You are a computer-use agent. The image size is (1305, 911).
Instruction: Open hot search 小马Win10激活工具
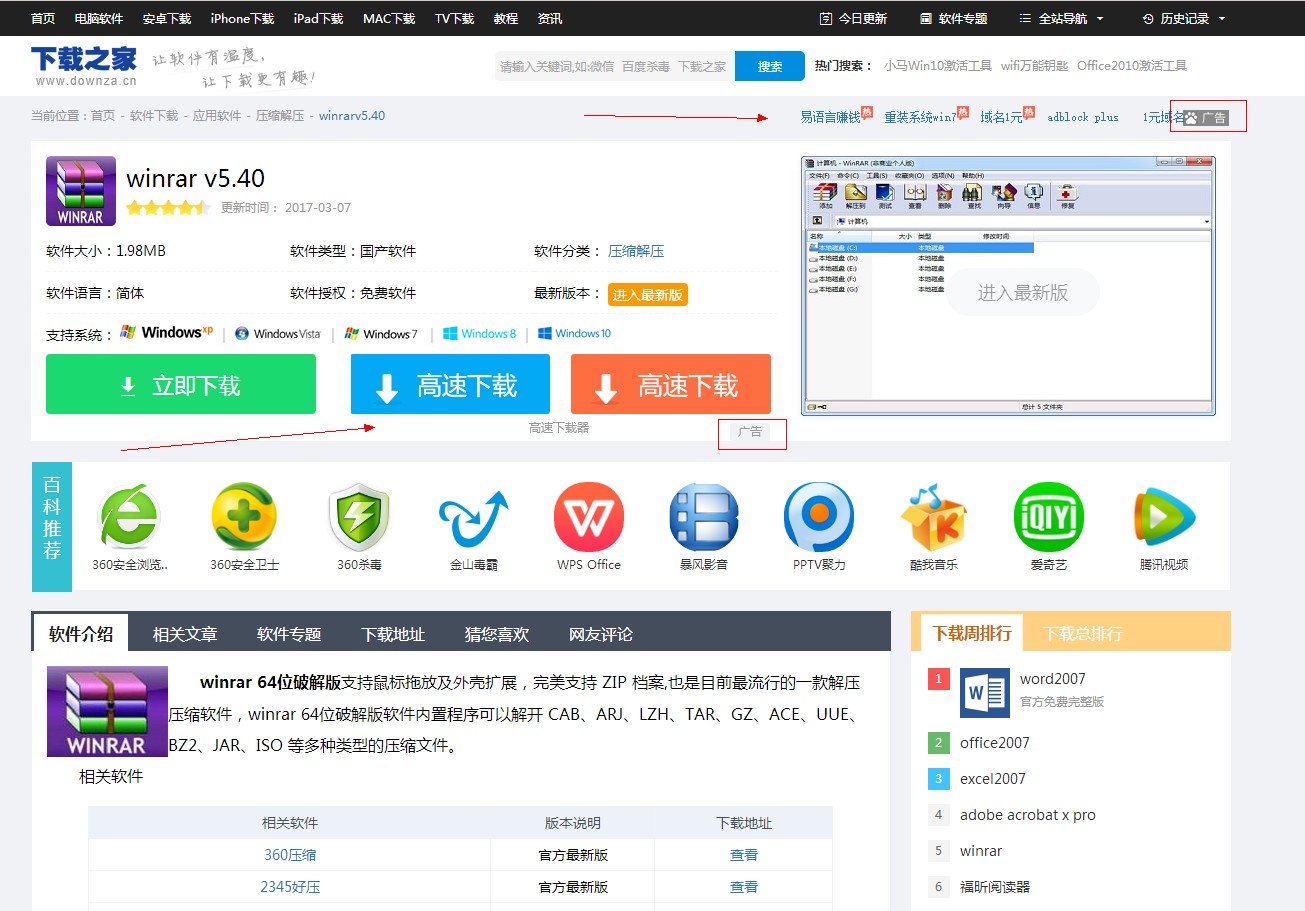coord(938,66)
